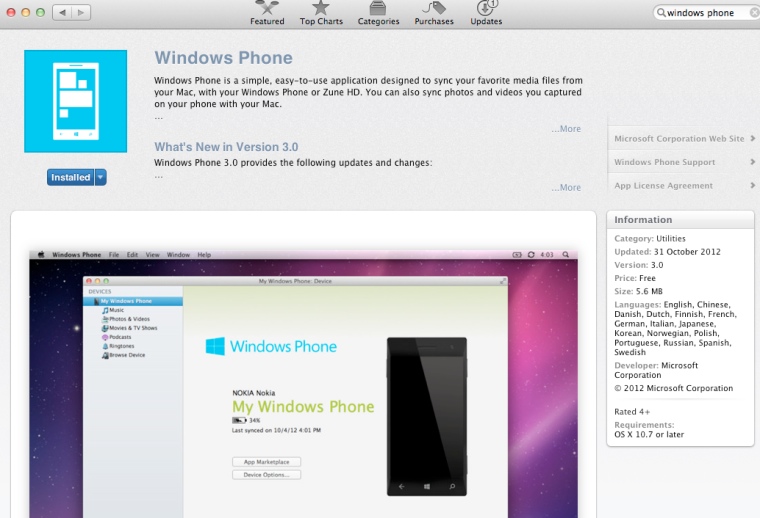Click the phone's search key

[x=452, y=487]
